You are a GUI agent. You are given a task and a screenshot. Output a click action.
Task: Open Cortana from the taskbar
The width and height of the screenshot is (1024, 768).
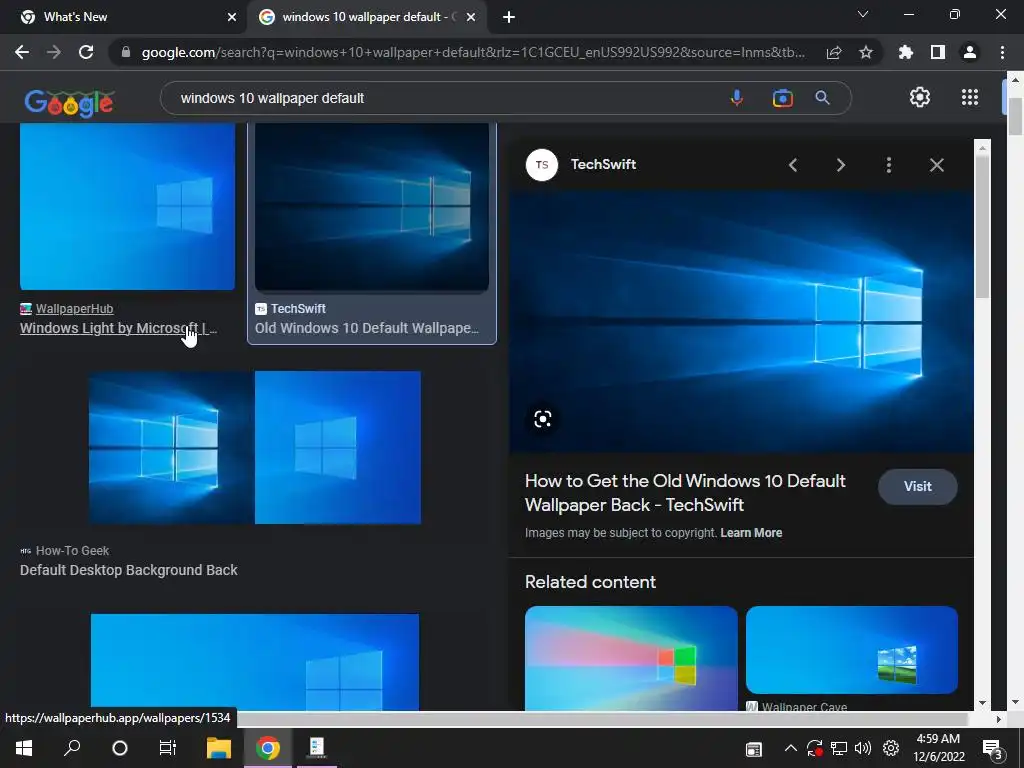click(x=120, y=748)
